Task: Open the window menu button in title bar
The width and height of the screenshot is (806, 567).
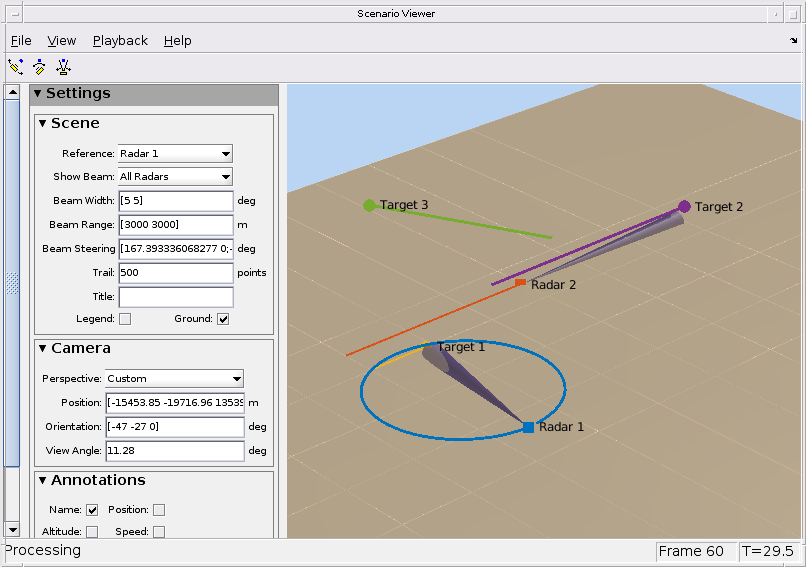Action: point(15,14)
